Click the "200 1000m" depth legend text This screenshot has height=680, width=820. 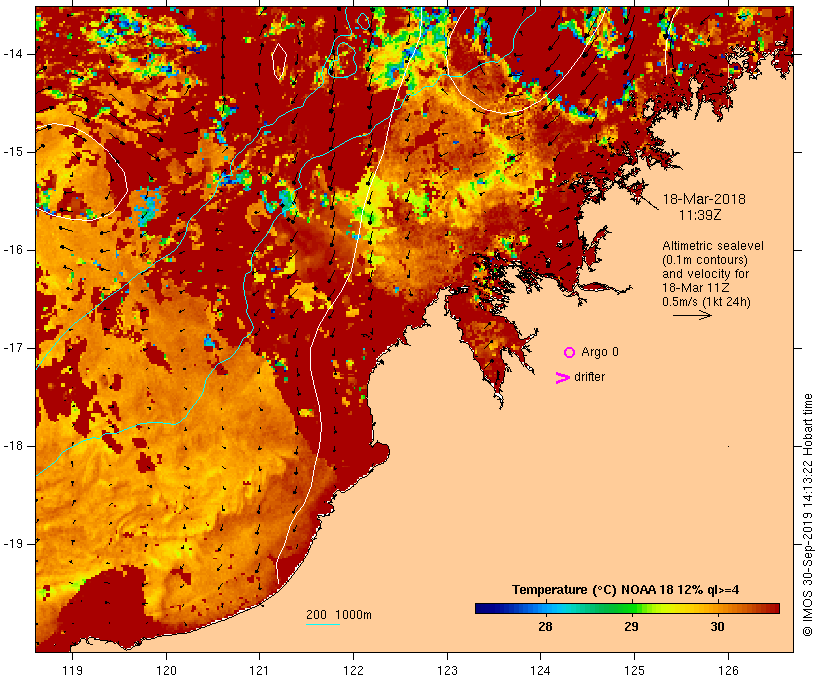point(339,615)
